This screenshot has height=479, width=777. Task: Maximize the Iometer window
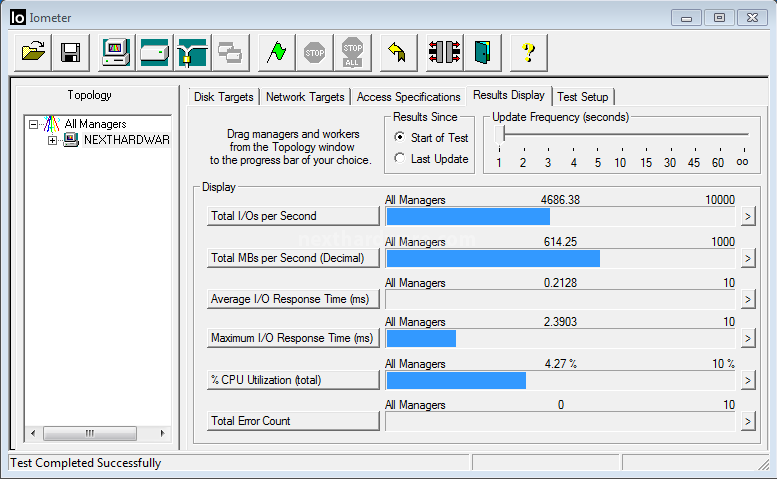720,18
